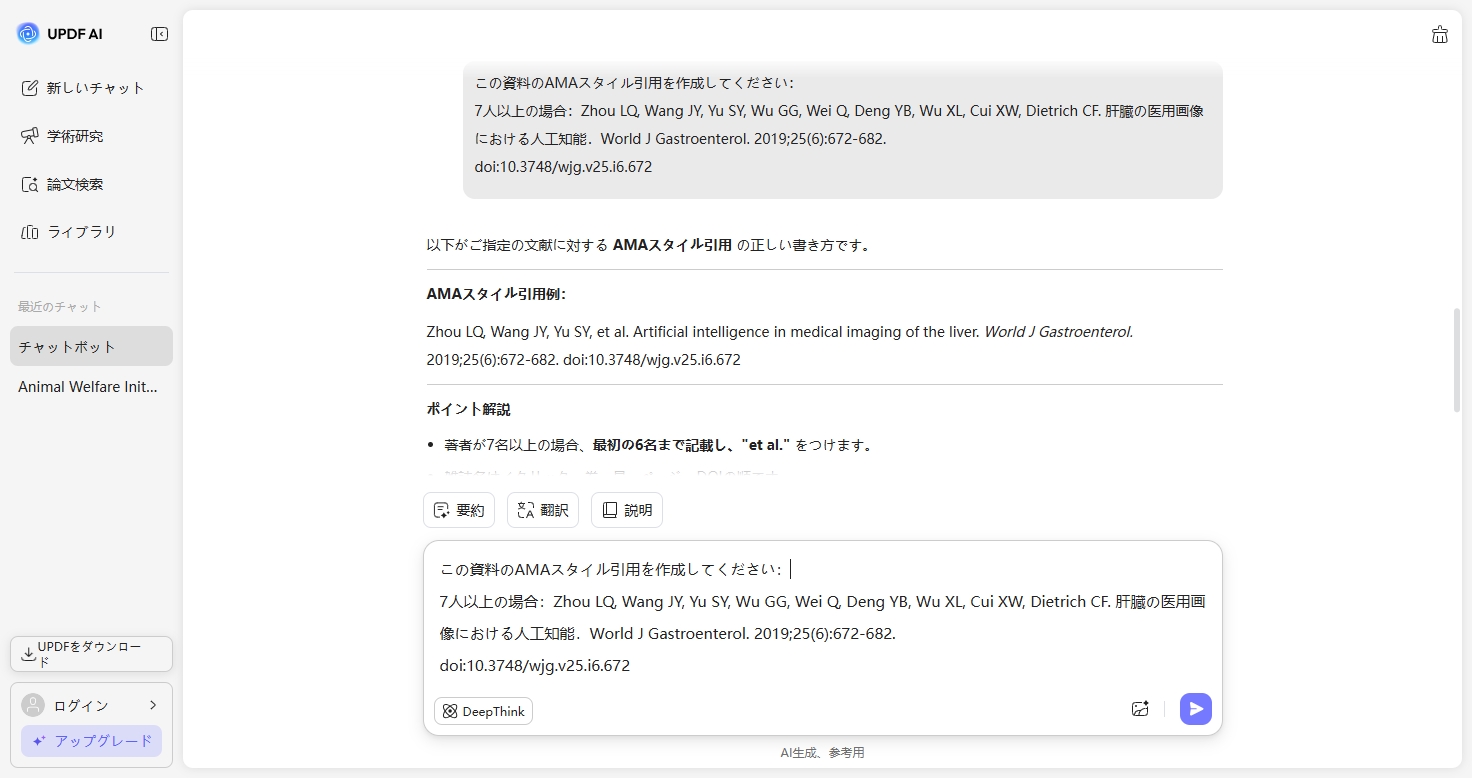Click the user avatar icon
This screenshot has width=1472, height=778.
click(x=33, y=705)
